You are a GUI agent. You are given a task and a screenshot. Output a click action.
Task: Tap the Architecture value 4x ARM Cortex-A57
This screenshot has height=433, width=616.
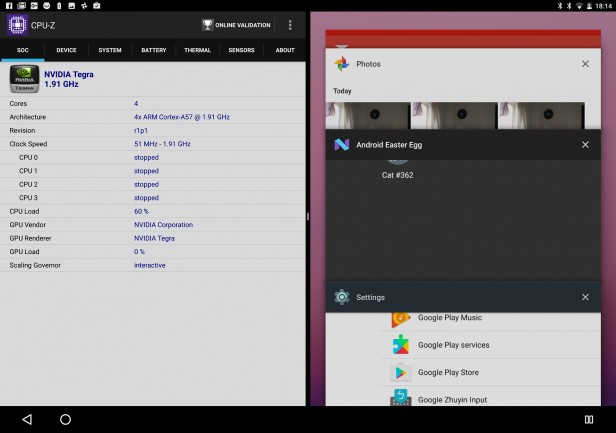(182, 117)
